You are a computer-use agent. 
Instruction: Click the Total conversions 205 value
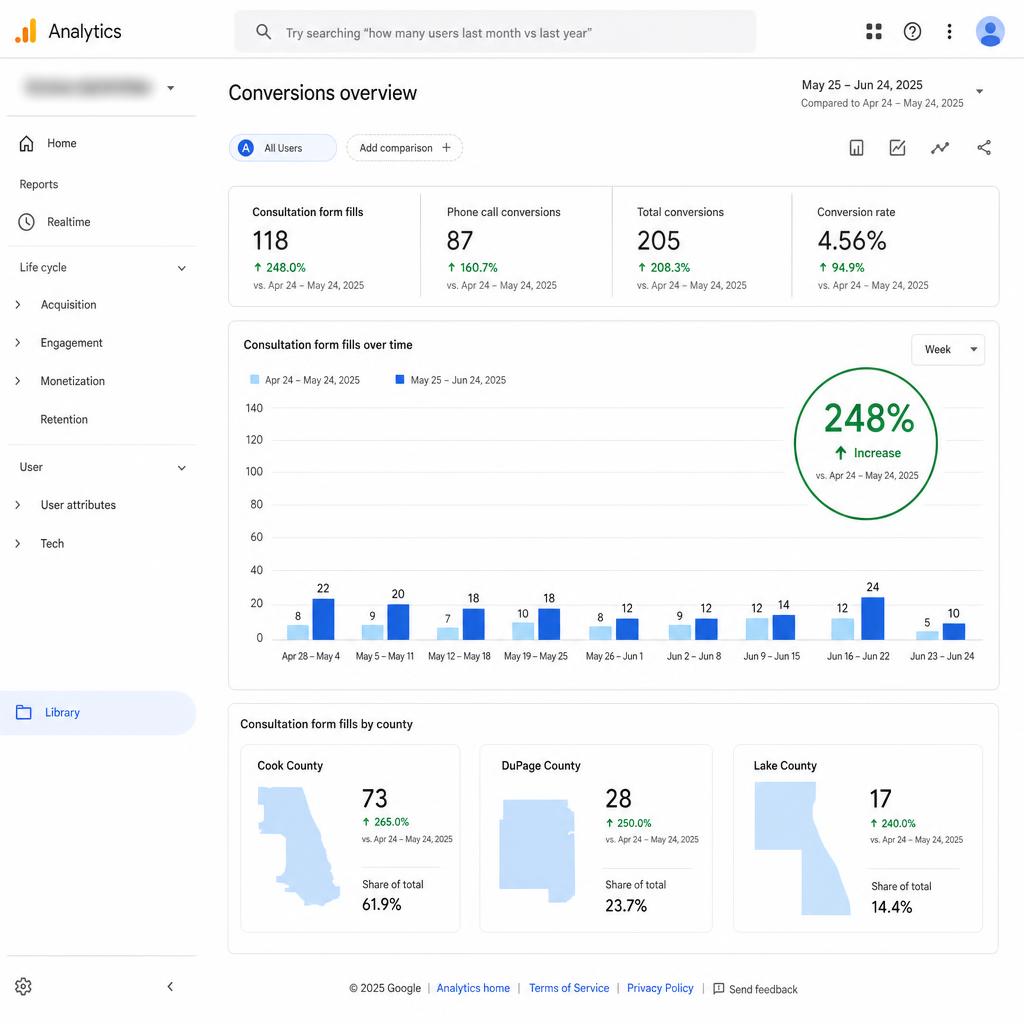click(x=658, y=241)
